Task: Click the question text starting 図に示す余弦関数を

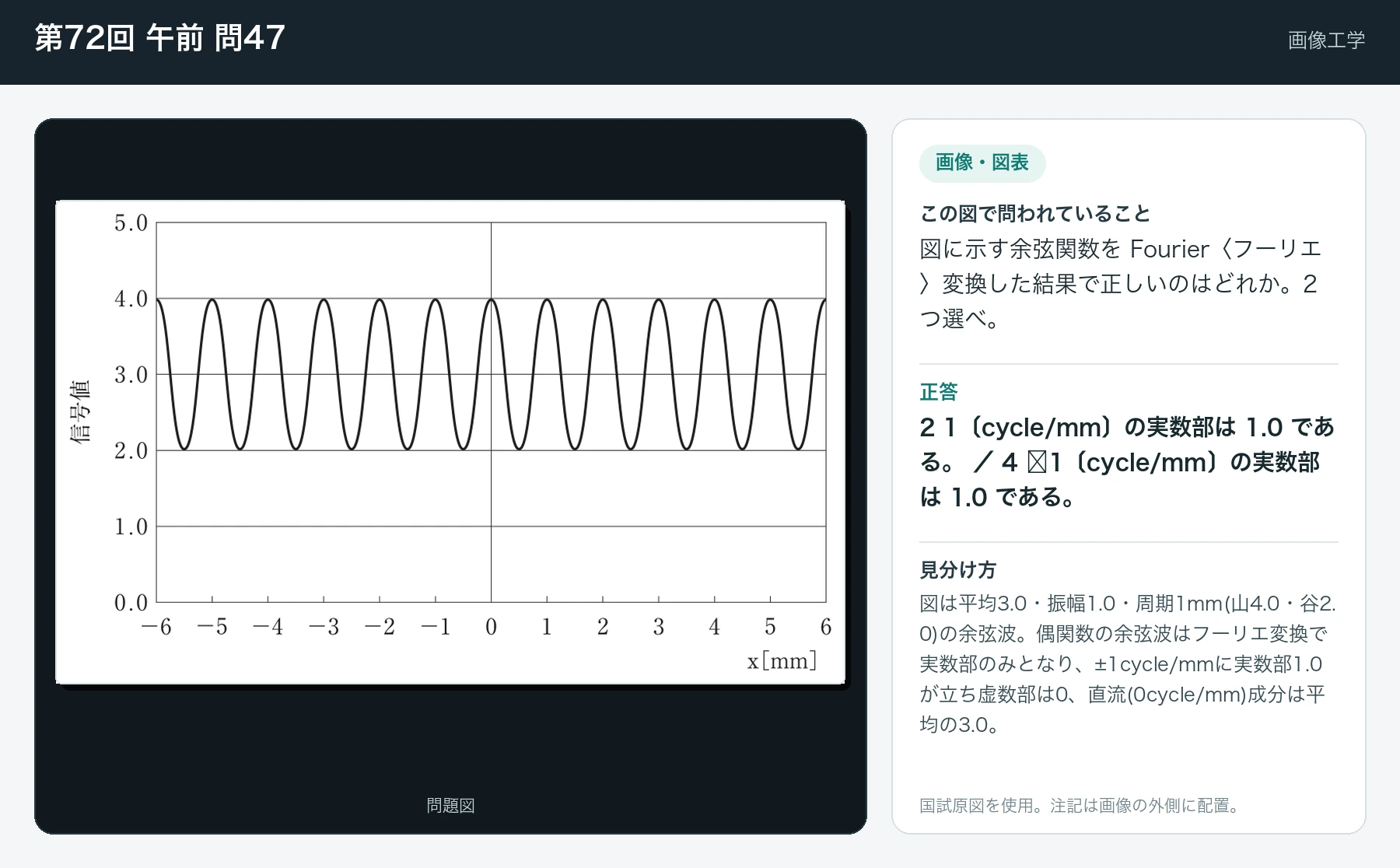Action: point(1120,283)
